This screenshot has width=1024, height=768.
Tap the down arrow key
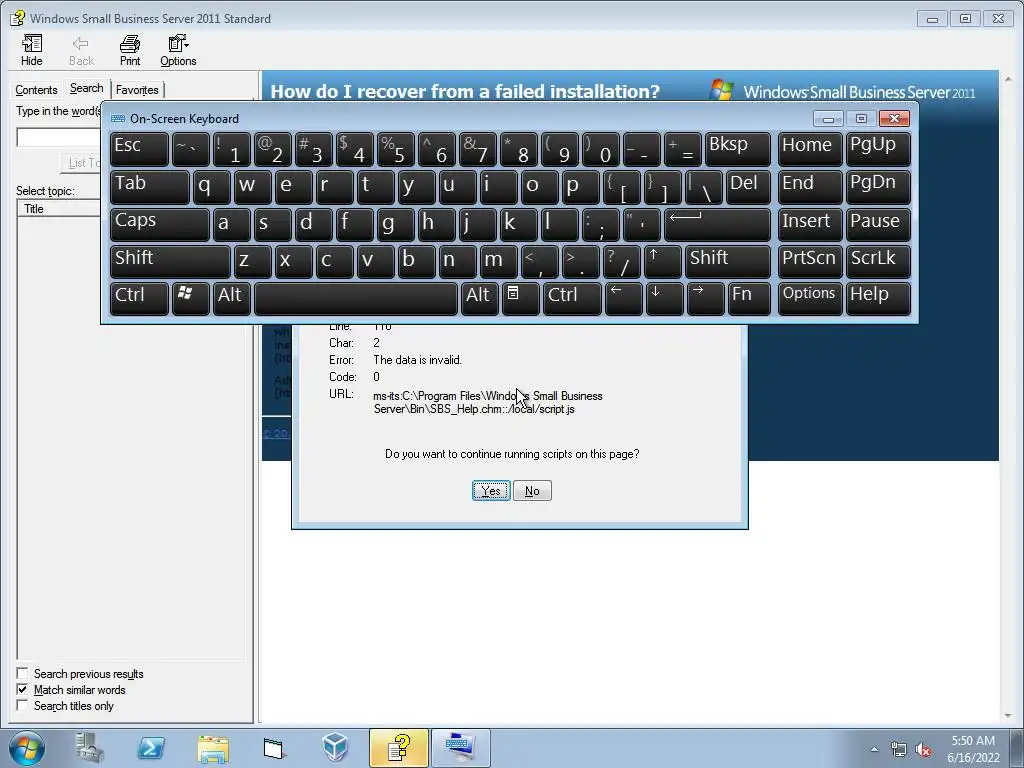point(664,298)
